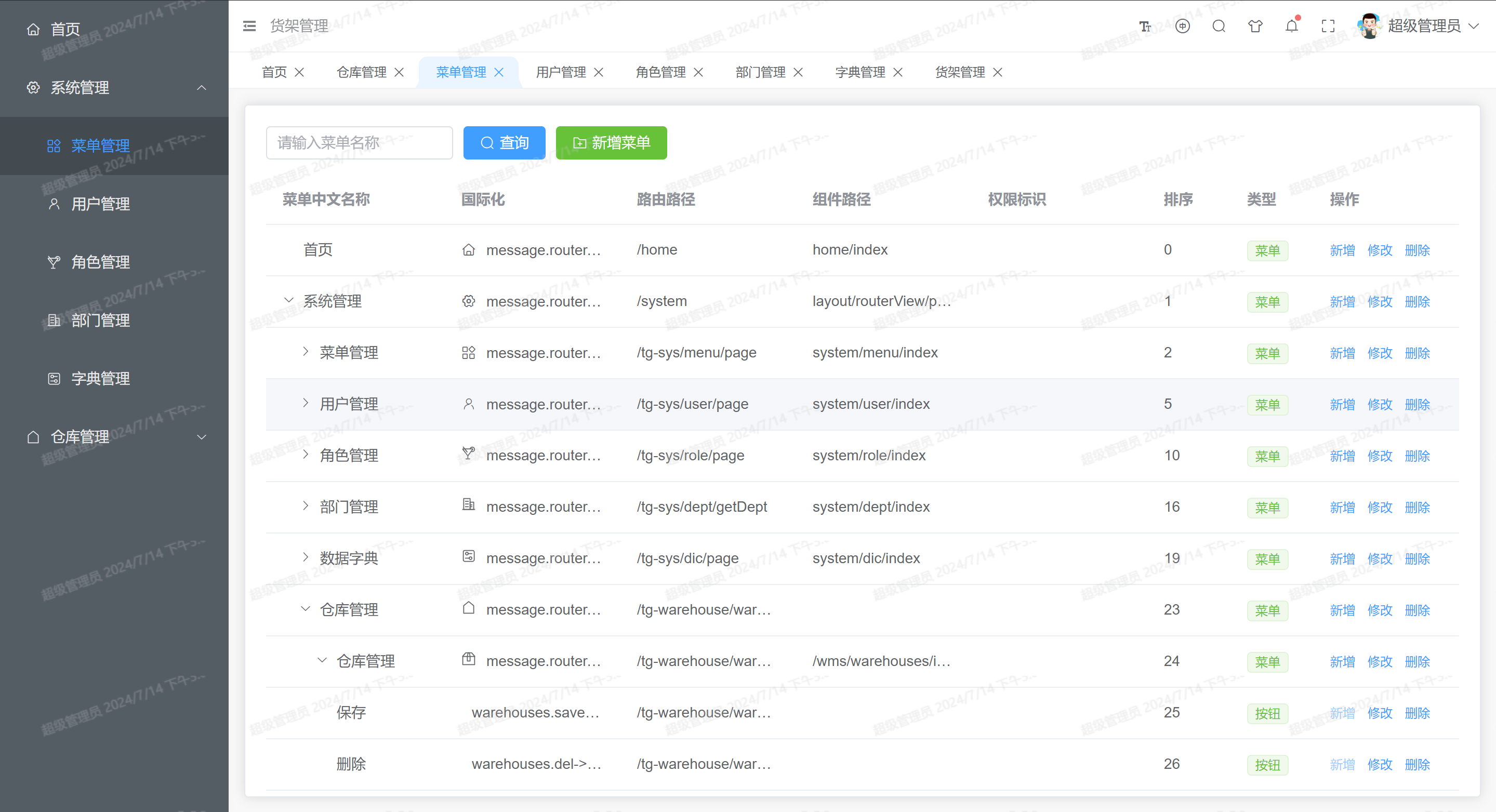Click 修改 in the 首页 row

1380,250
